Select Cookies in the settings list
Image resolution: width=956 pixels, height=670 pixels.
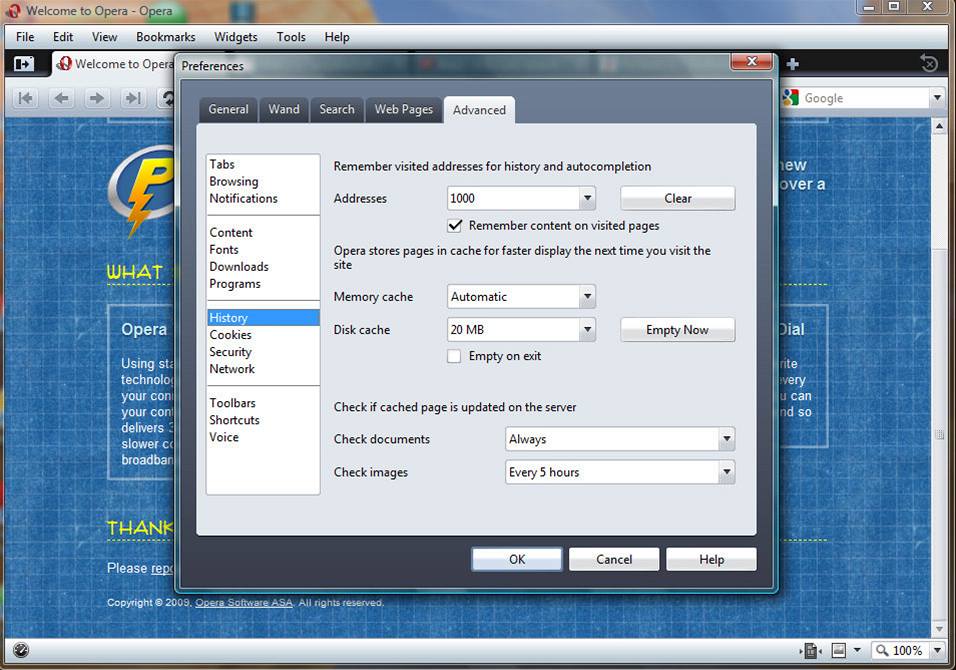(231, 335)
